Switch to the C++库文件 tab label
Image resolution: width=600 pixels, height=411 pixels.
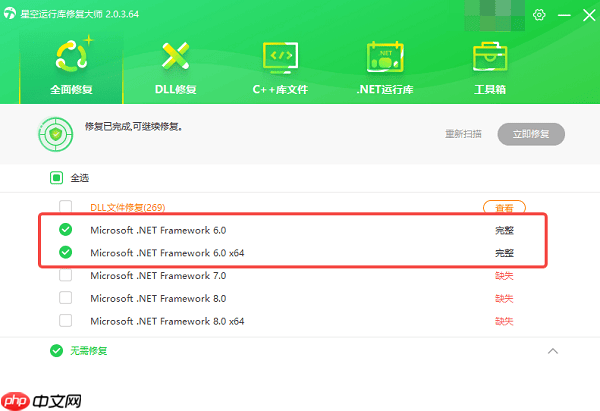coord(280,90)
